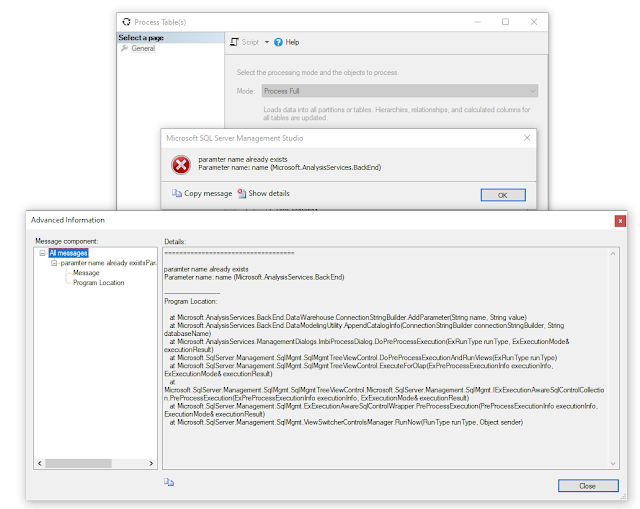Click the right arrow of the tree's horizontal scrollbar

(x=151, y=463)
